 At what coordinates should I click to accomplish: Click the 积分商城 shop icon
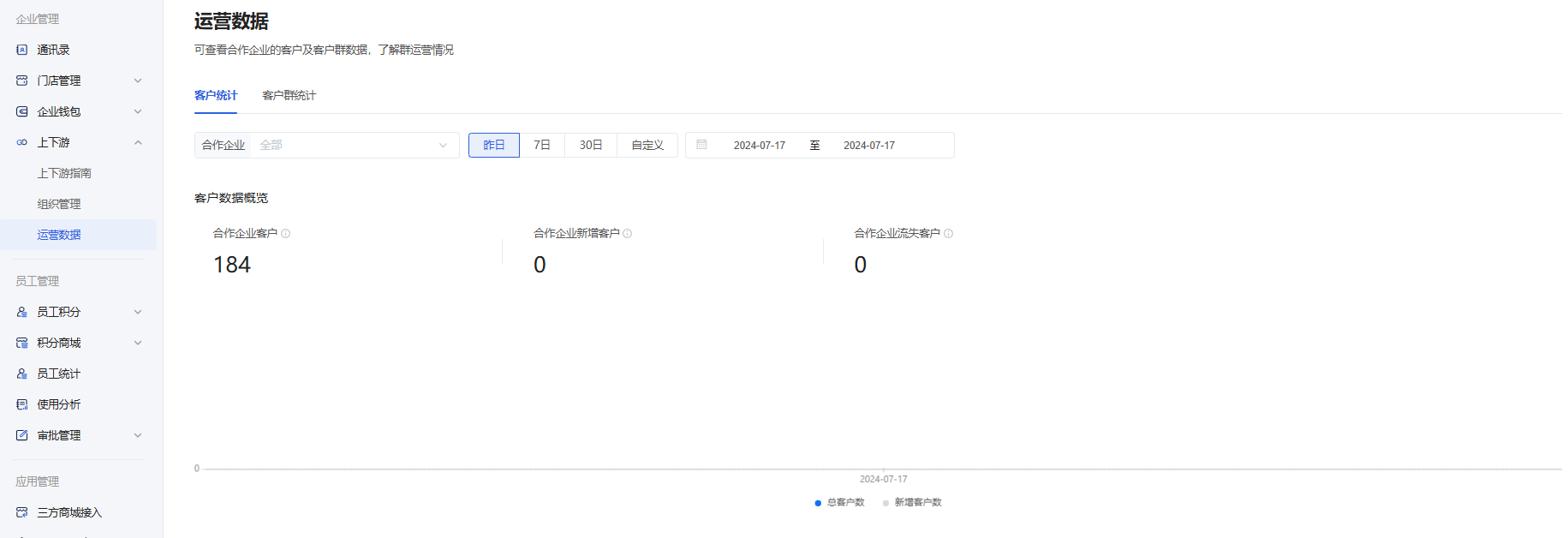22,343
